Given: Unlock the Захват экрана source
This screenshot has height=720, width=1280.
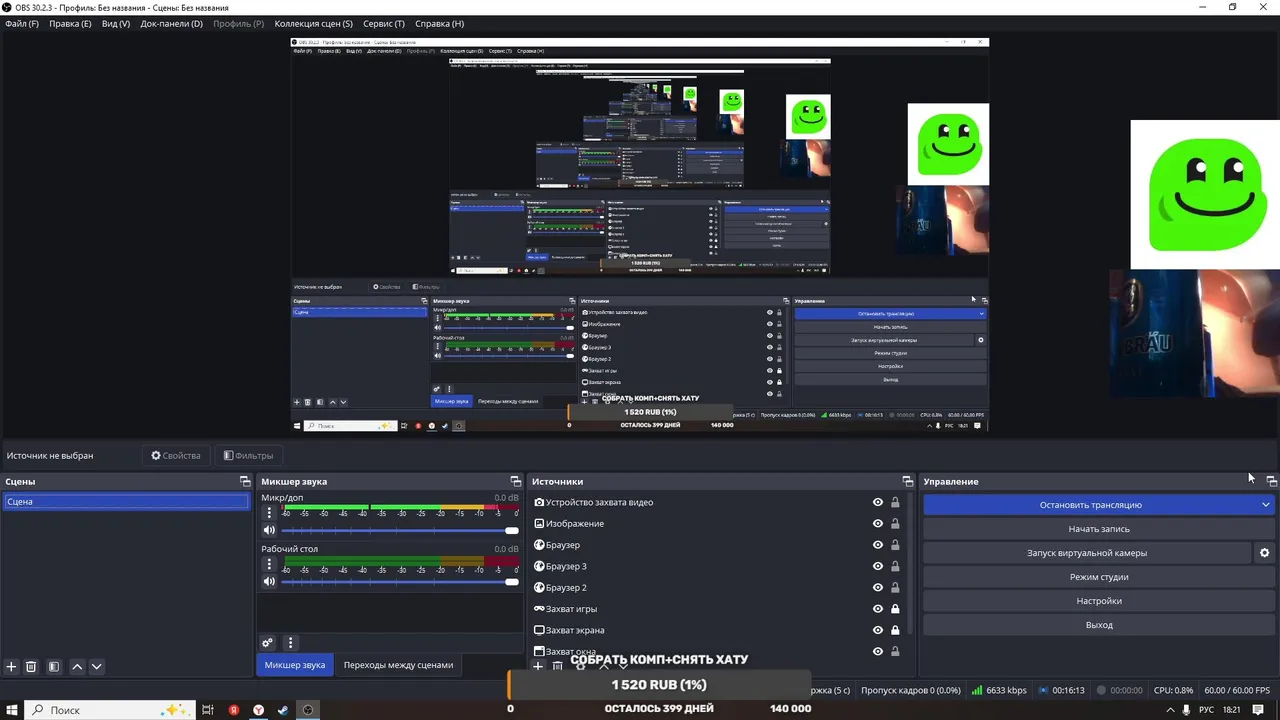Looking at the screenshot, I should pos(895,630).
